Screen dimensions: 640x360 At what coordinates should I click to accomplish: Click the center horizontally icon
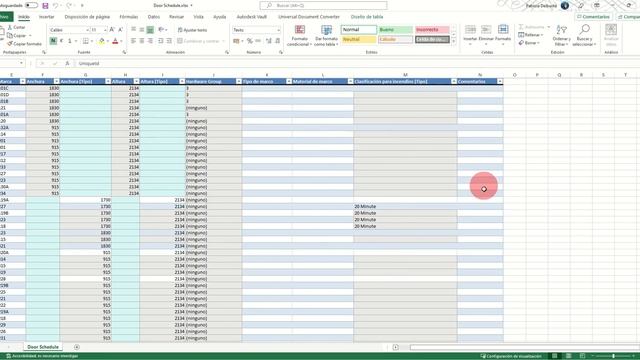pos(142,41)
